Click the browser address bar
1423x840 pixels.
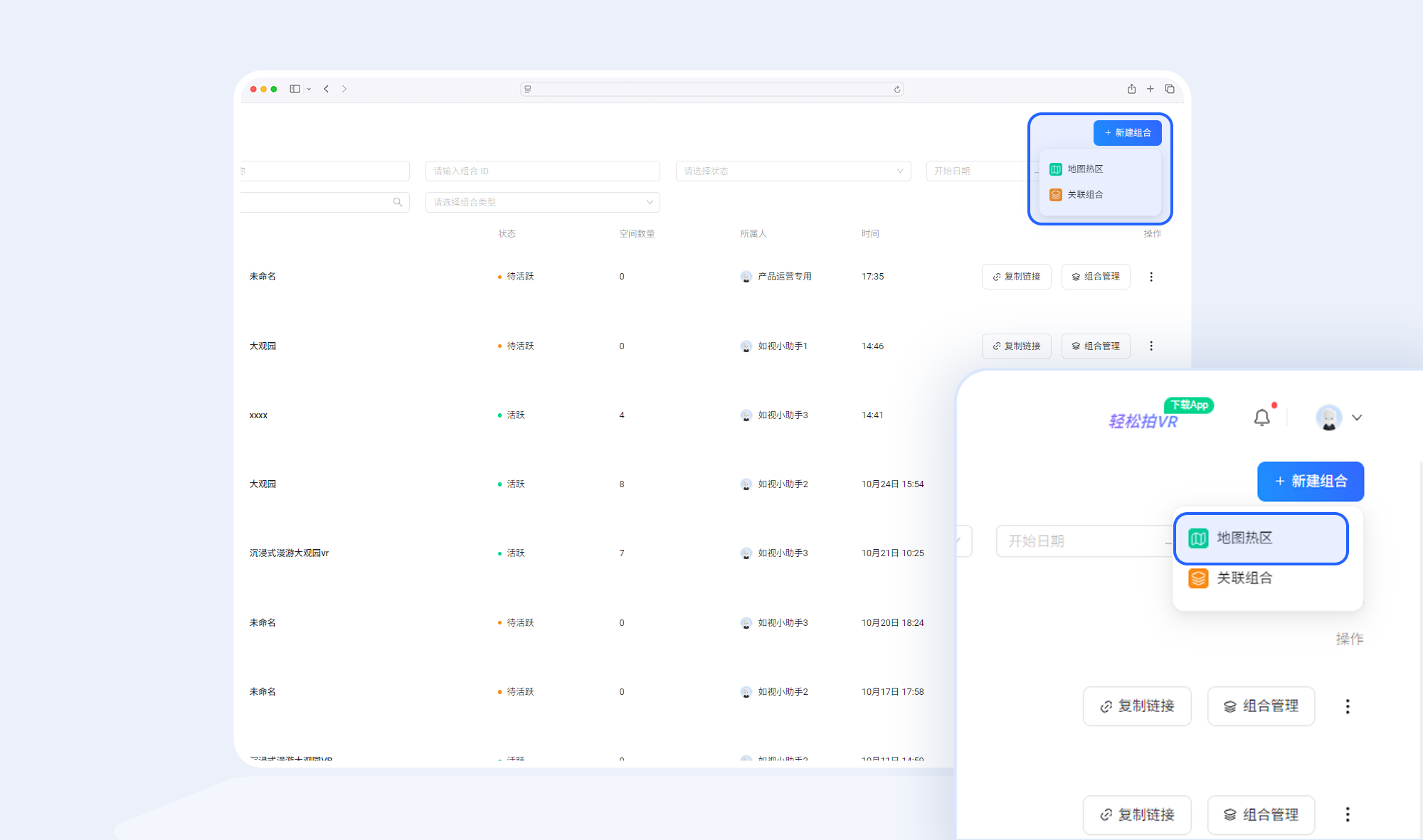[x=711, y=89]
